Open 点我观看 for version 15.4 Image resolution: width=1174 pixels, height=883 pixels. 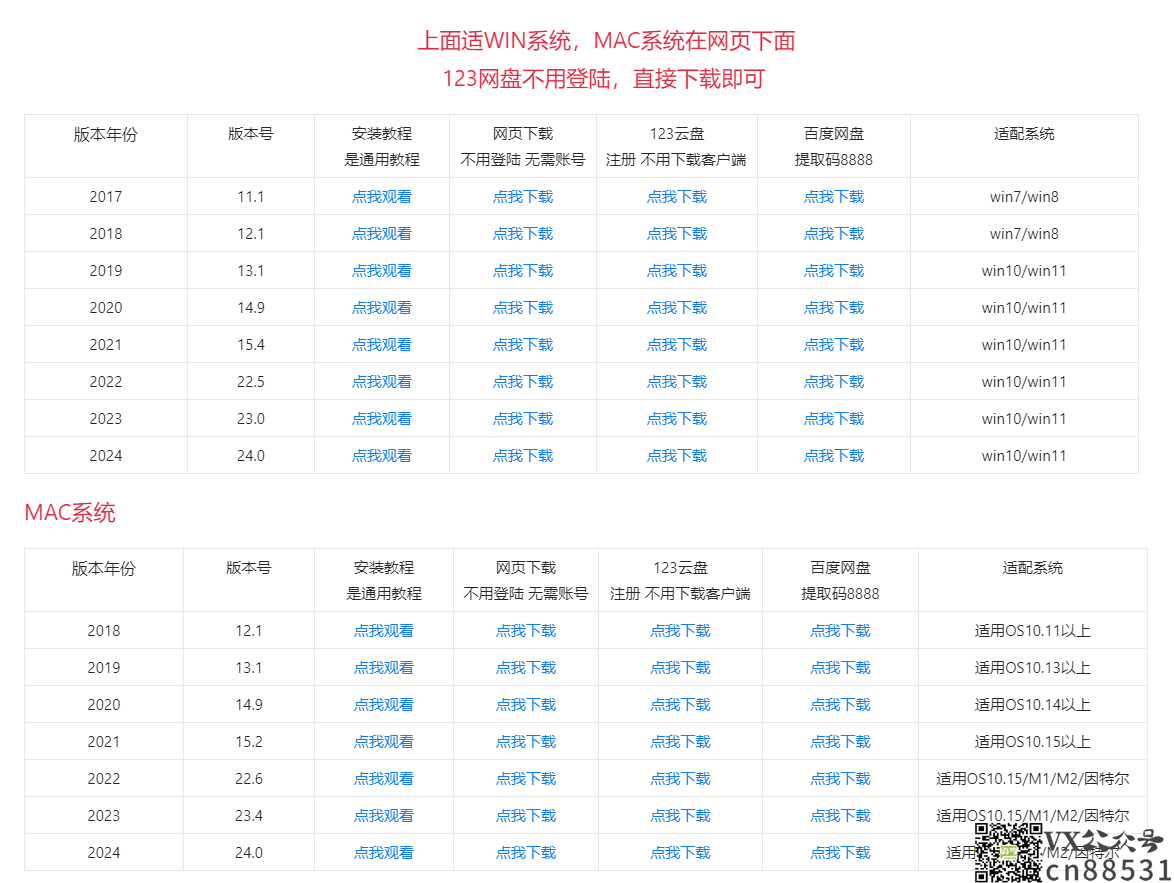[382, 345]
